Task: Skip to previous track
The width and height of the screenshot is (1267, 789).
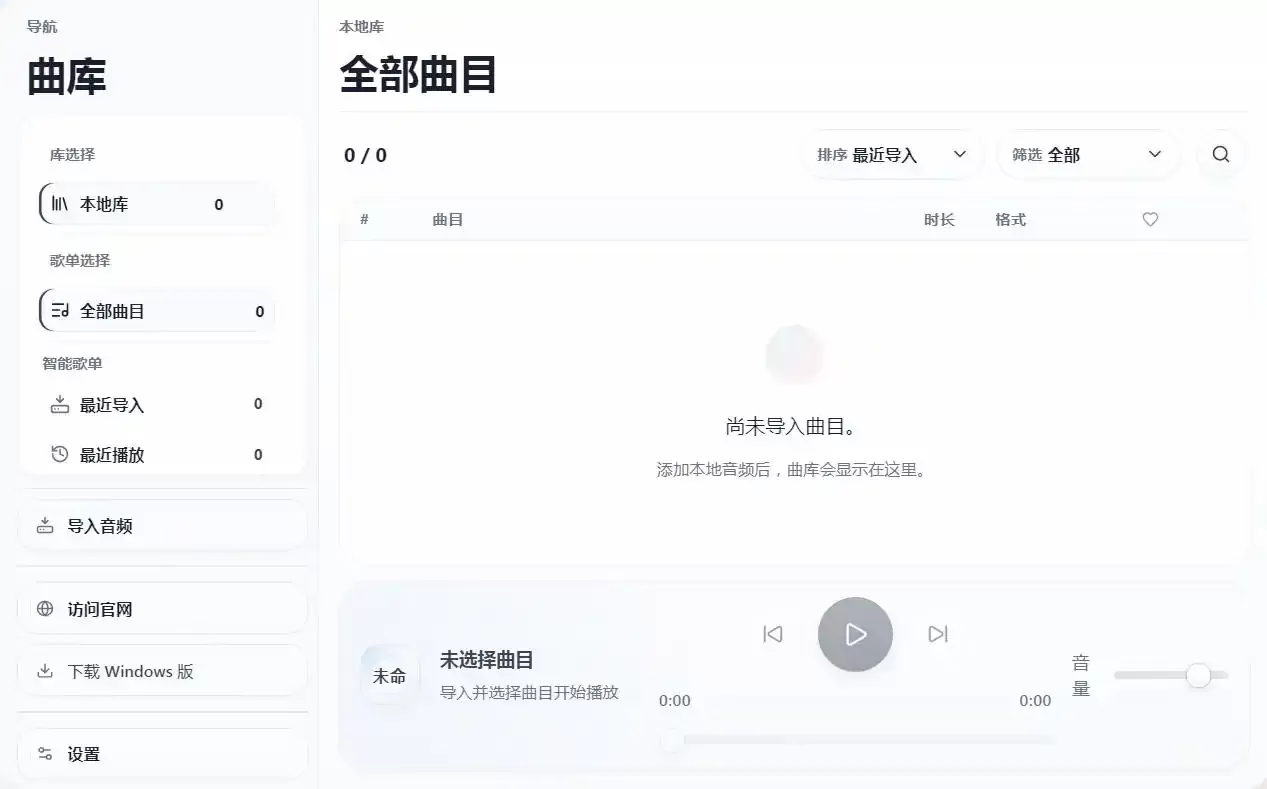Action: pyautogui.click(x=773, y=634)
